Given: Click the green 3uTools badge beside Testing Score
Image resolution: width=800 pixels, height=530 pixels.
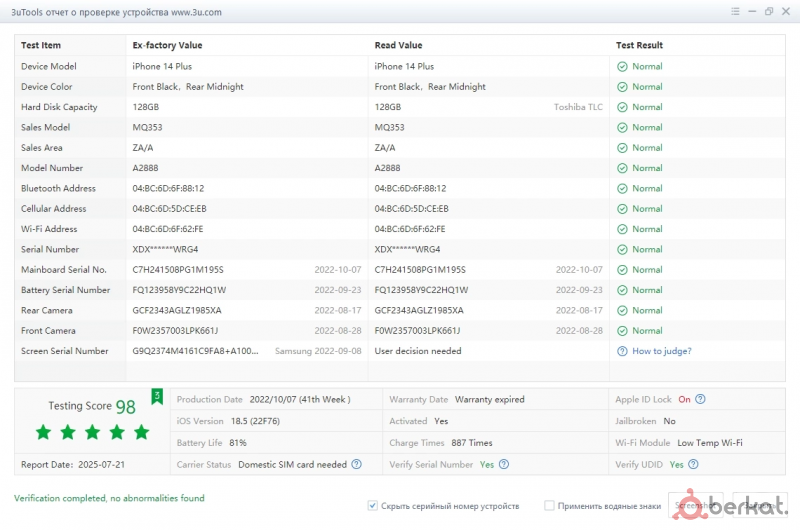Looking at the screenshot, I should click(x=157, y=396).
